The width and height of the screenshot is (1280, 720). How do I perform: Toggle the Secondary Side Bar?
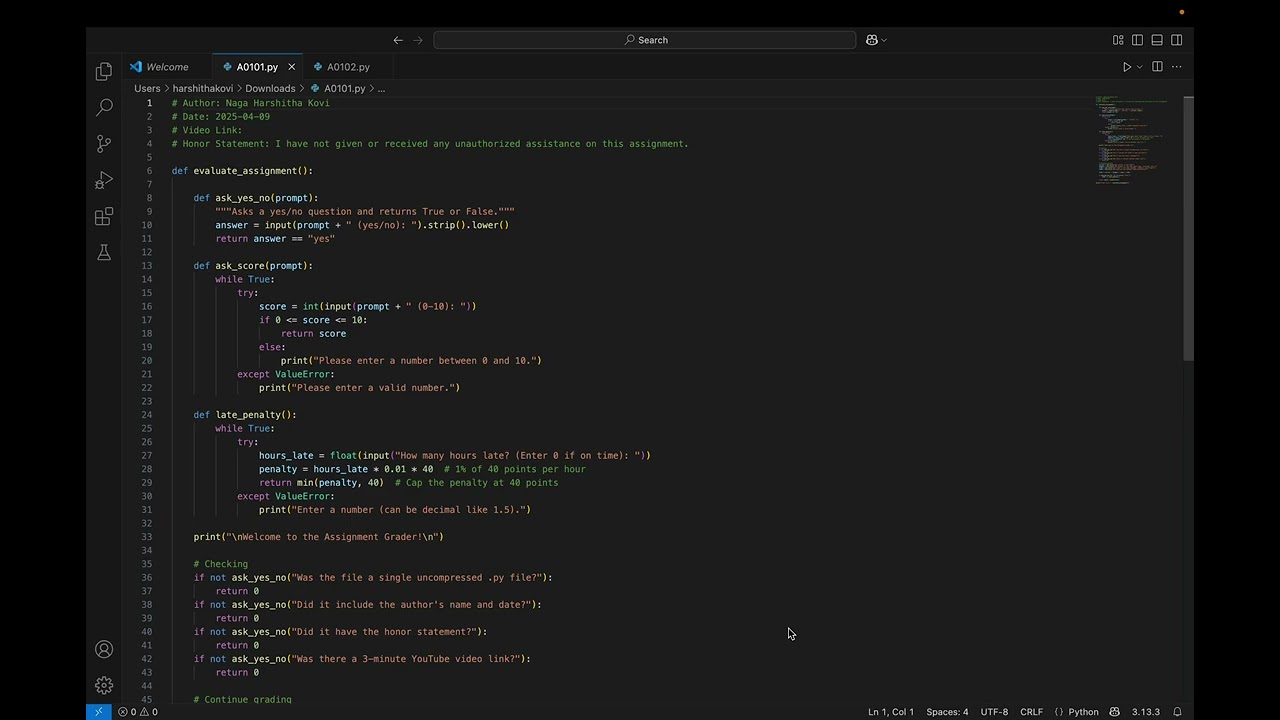pyautogui.click(x=1177, y=40)
